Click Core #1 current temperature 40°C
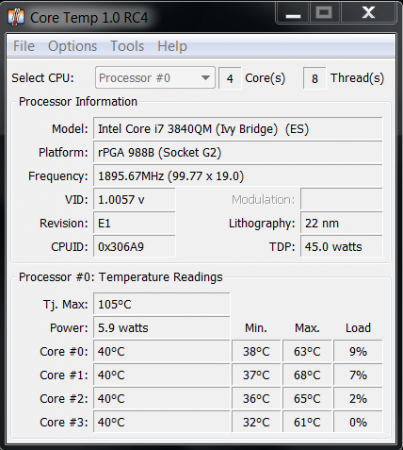The width and height of the screenshot is (403, 450). coord(162,375)
